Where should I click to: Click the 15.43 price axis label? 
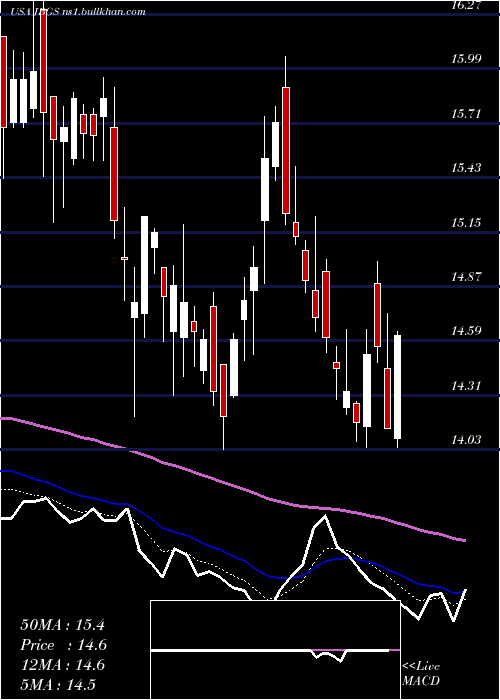point(466,167)
